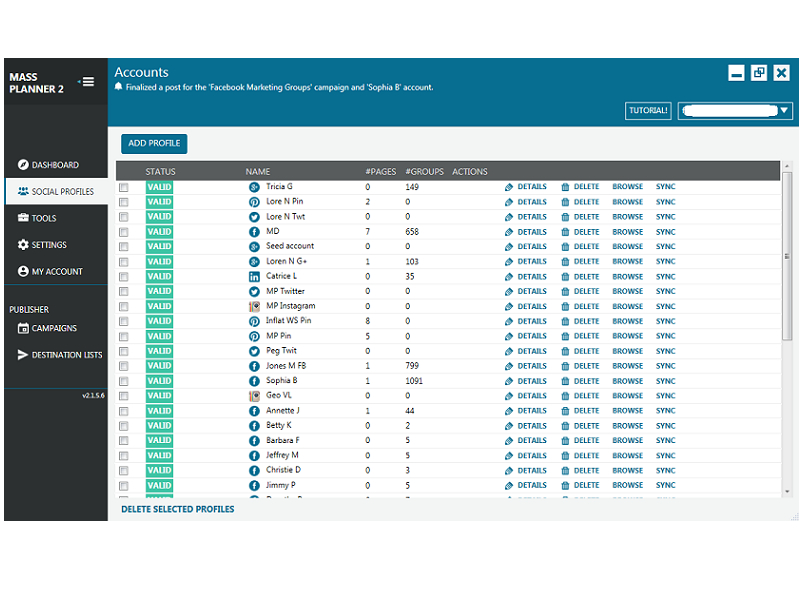Click the Valid status badge for Geo VL

[159, 396]
